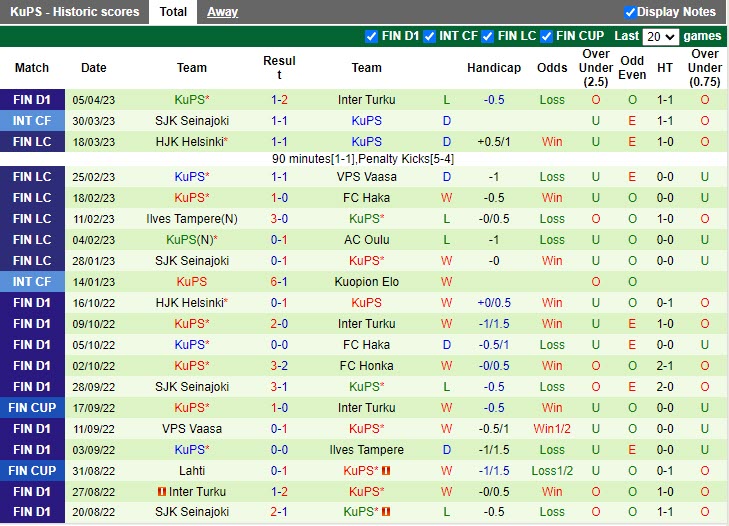The image size is (729, 526).
Task: Click the Over Under (0.75) column header
Action: point(704,68)
